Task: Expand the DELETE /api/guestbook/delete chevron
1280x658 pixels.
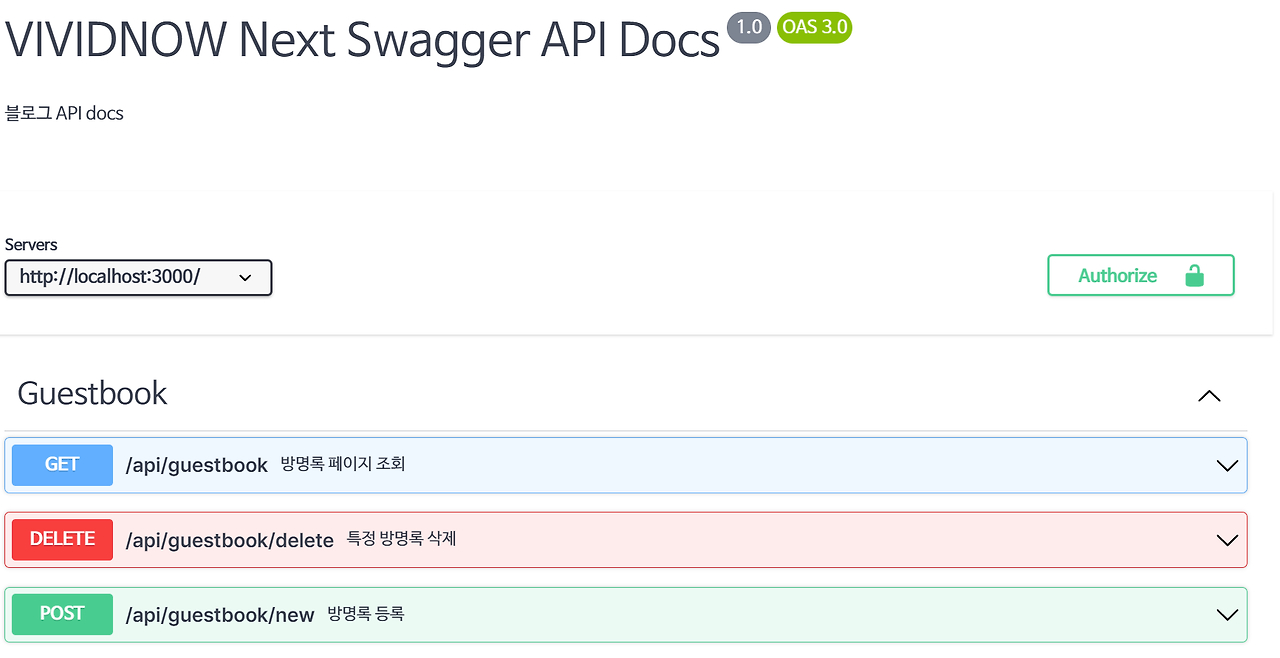Action: [1227, 540]
